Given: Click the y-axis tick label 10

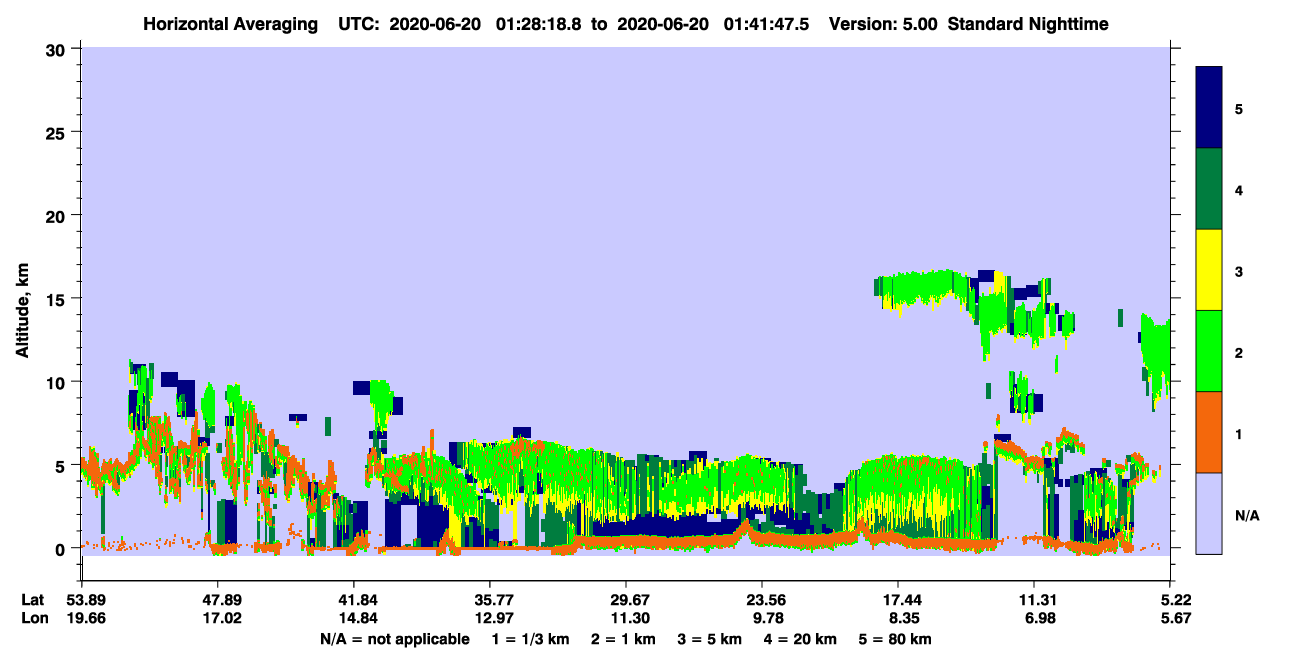Looking at the screenshot, I should [57, 382].
